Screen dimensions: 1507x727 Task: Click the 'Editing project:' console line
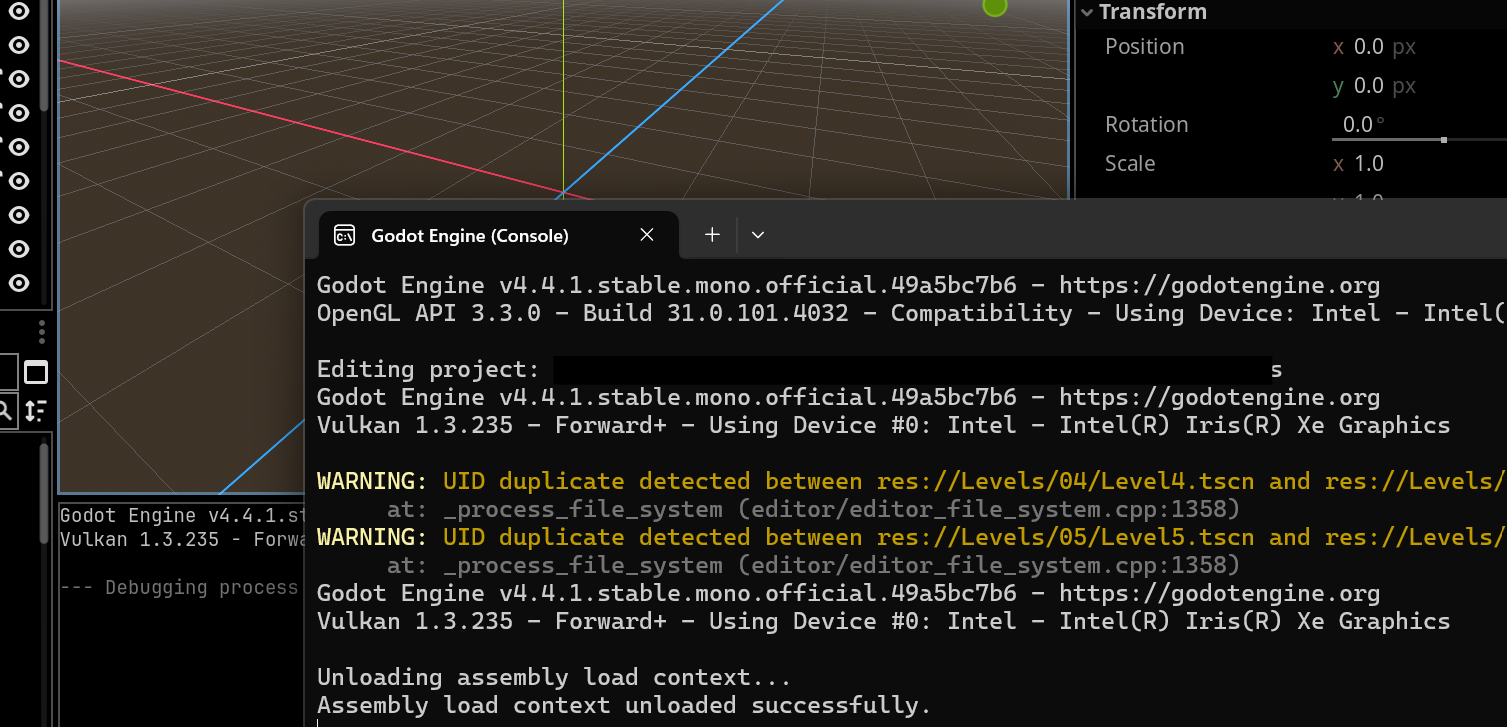point(800,369)
